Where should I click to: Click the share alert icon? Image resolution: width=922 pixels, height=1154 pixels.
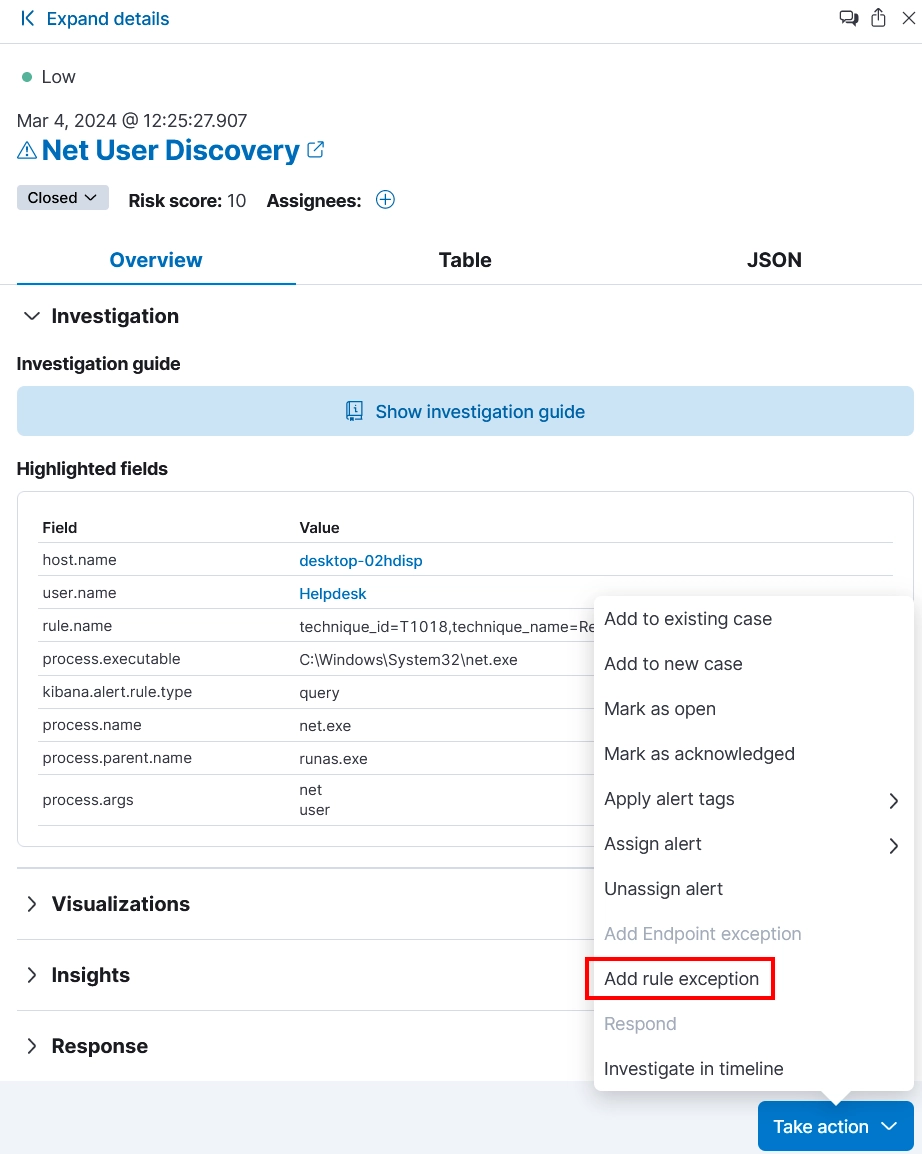(x=878, y=18)
